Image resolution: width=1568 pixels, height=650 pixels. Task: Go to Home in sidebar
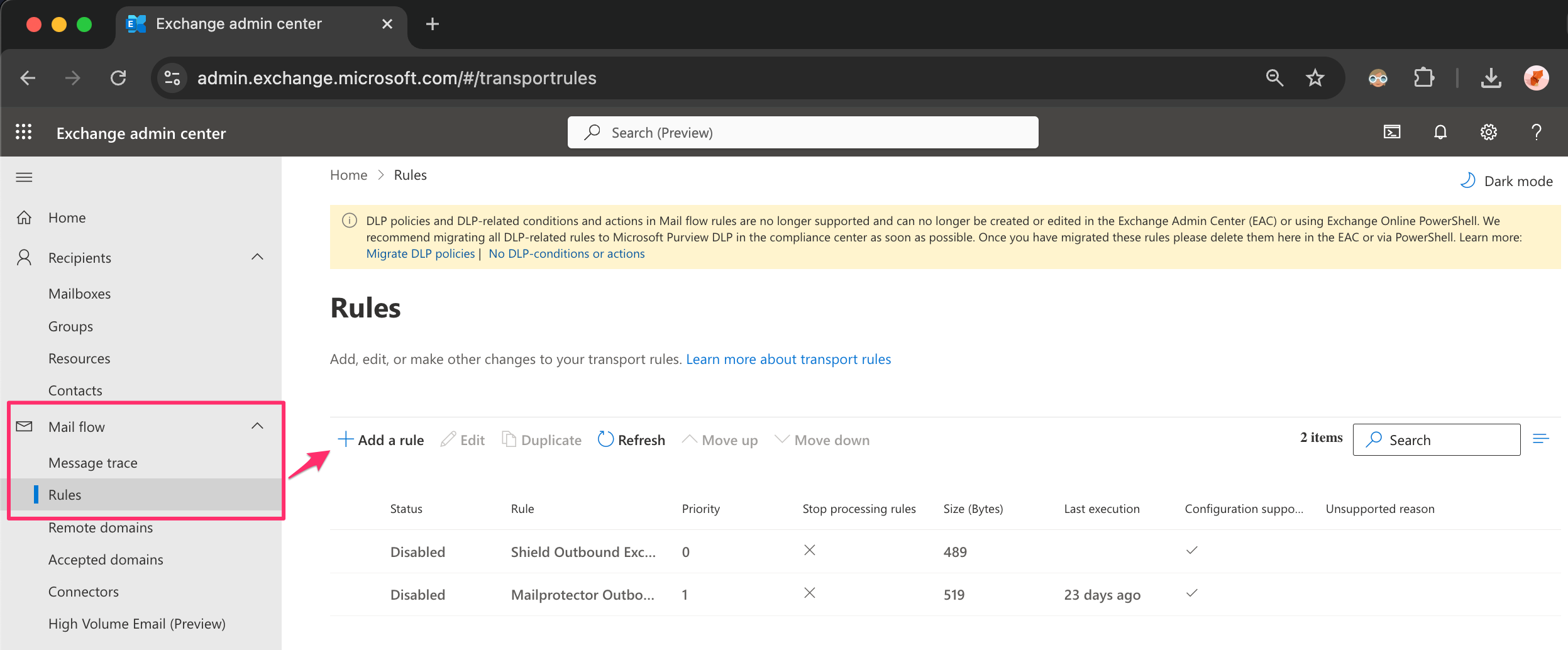67,218
